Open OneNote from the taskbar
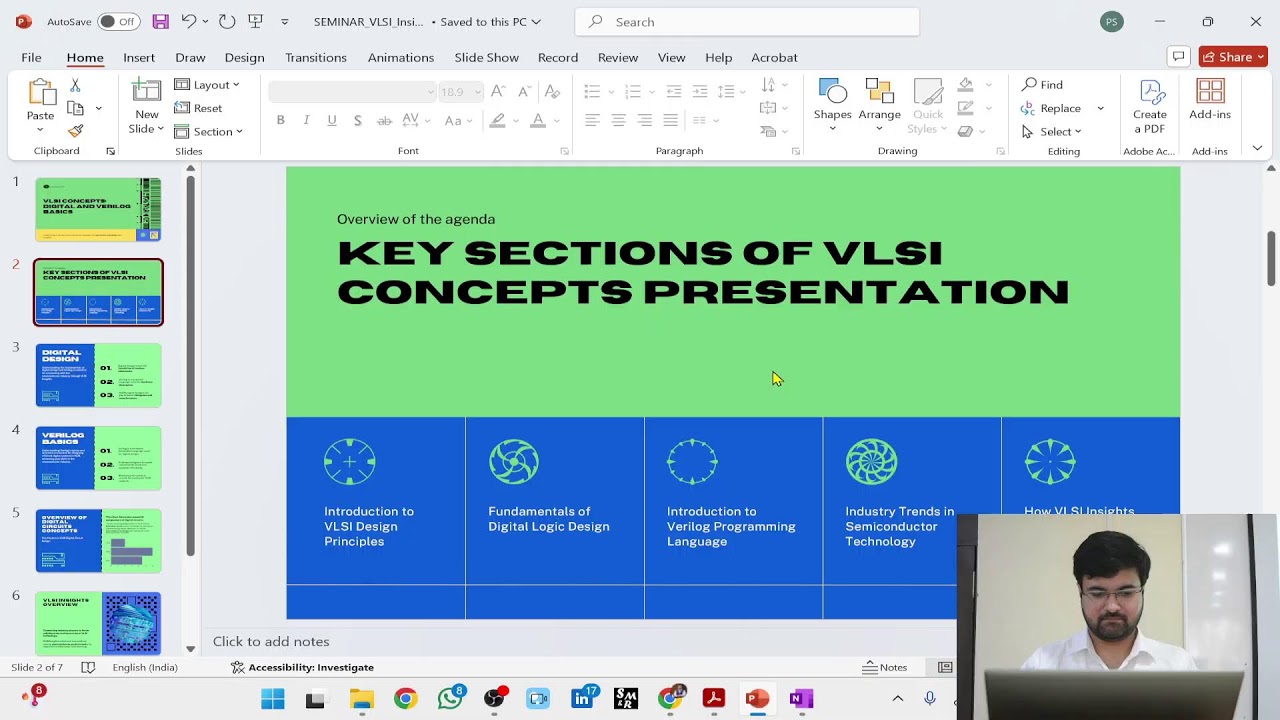Screen dimensions: 1280x720 (801, 698)
